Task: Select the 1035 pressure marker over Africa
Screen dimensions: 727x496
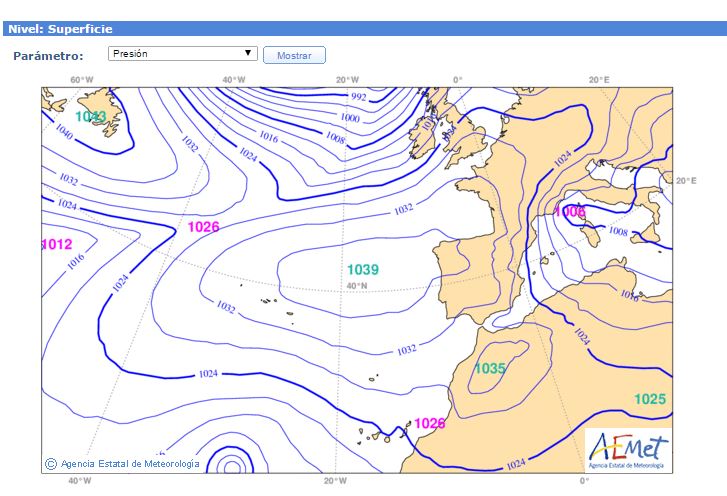Action: point(489,368)
